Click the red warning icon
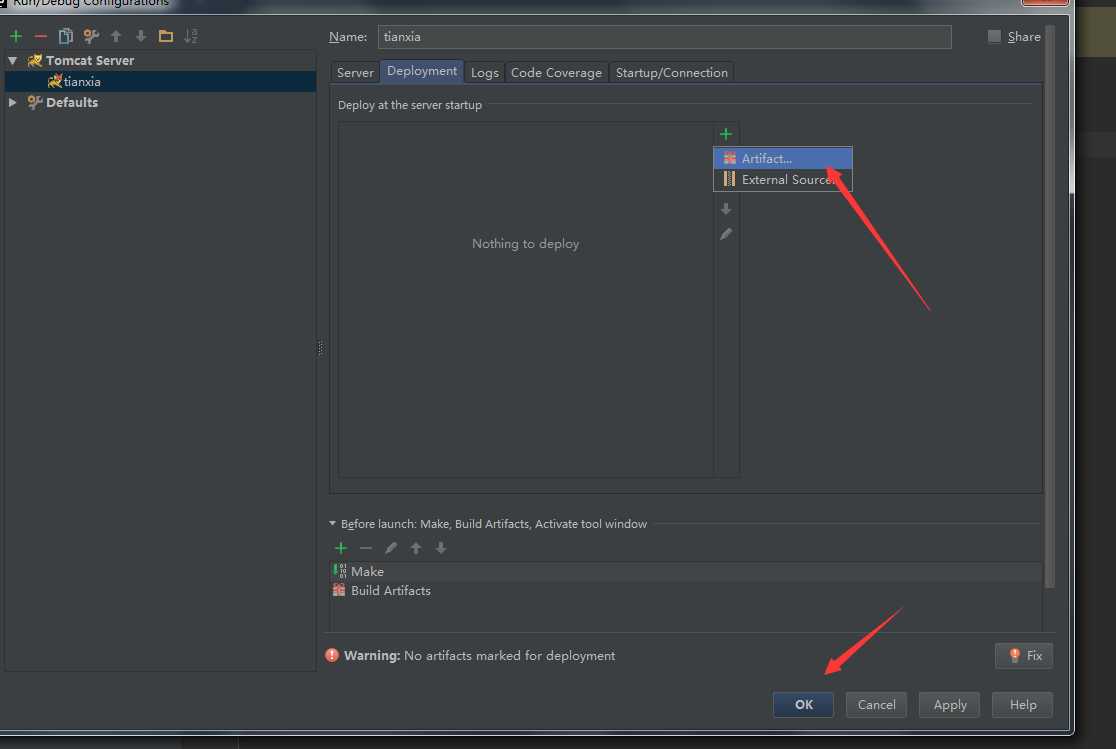This screenshot has height=749, width=1116. (332, 655)
